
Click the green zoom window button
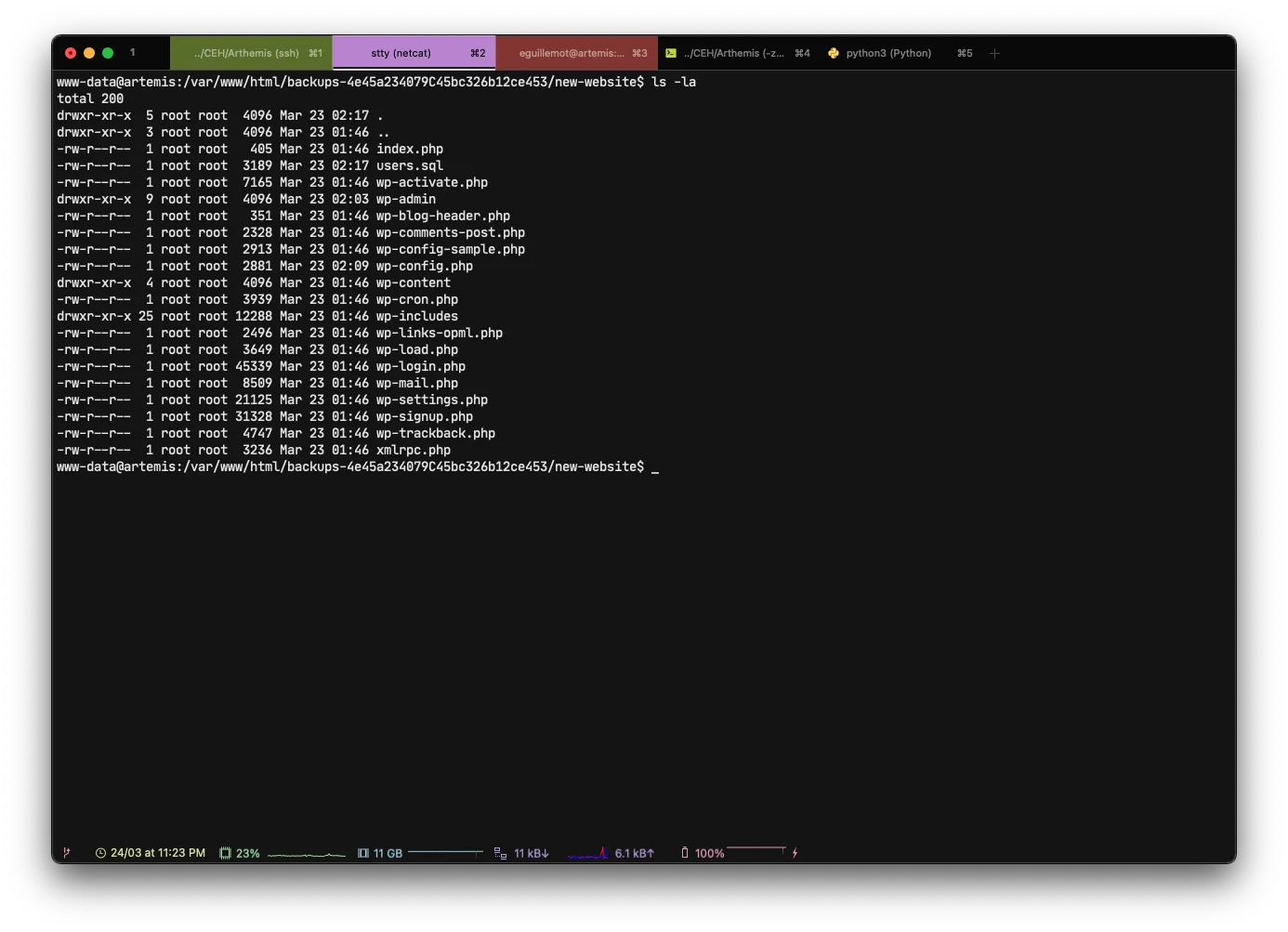[108, 53]
